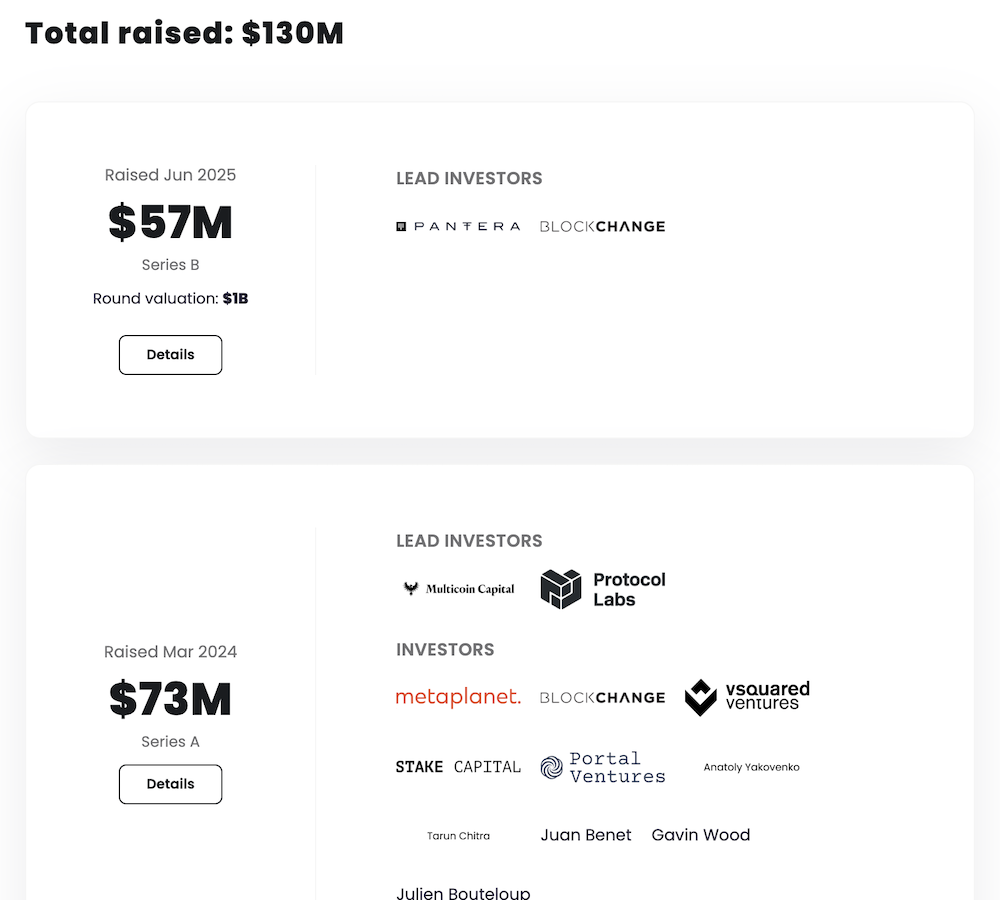The width and height of the screenshot is (1000, 900).
Task: Open the Portal Ventures logo
Action: coord(603,767)
